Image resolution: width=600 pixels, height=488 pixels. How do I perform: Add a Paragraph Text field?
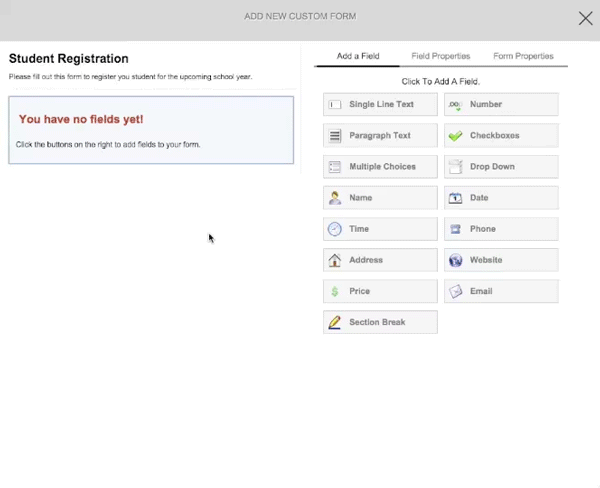[380, 136]
